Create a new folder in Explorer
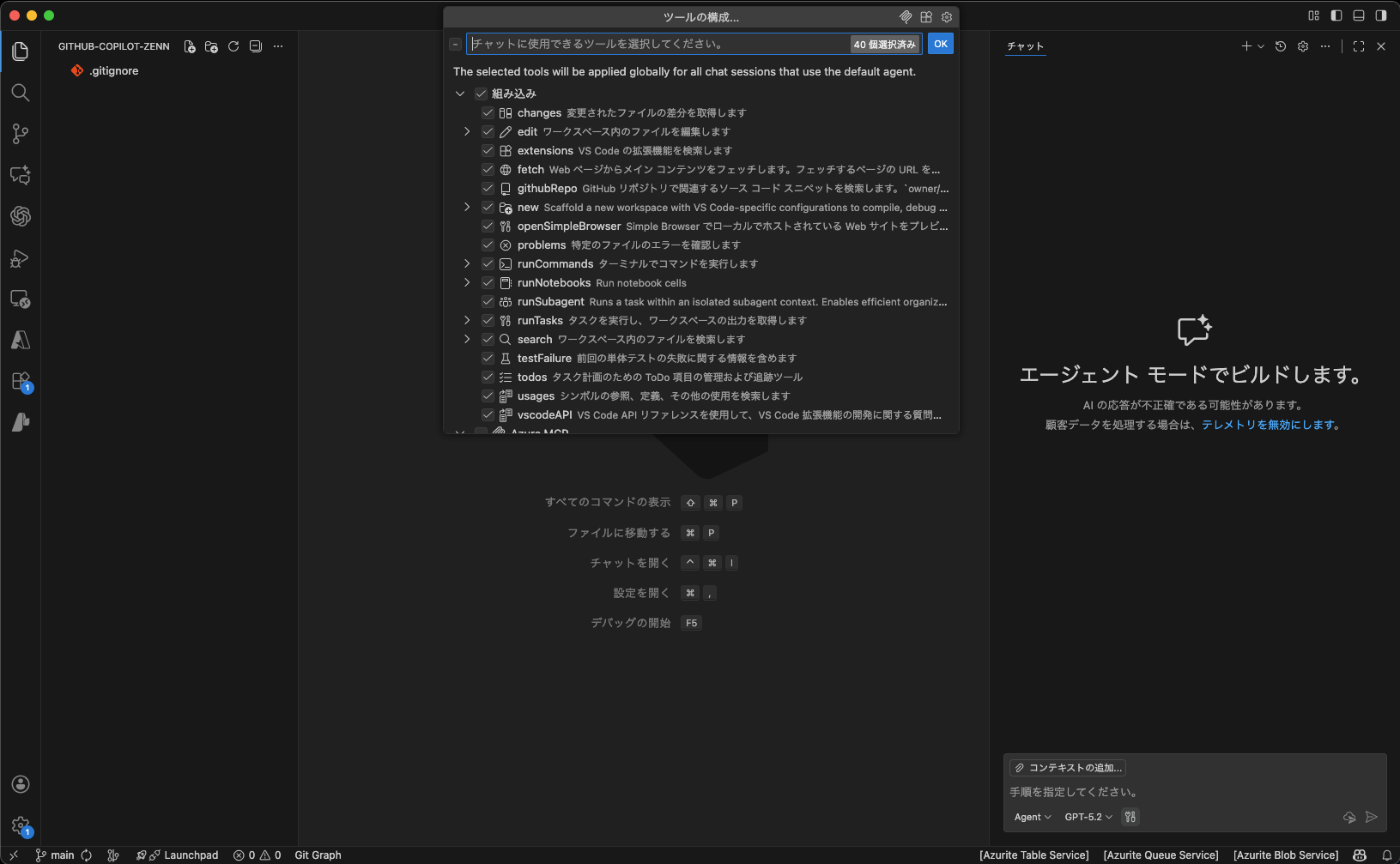Image resolution: width=1400 pixels, height=864 pixels. click(211, 46)
